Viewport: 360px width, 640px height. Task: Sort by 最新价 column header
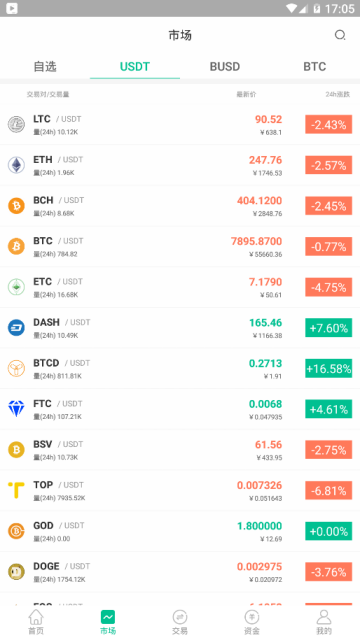(x=246, y=94)
